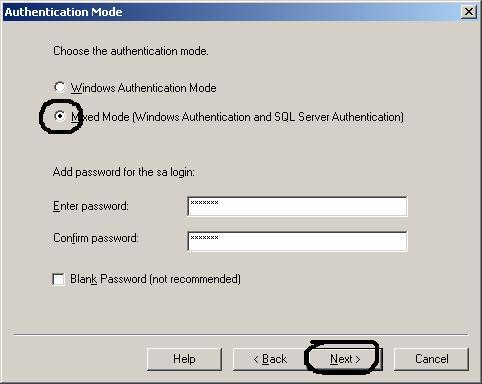Click the 'Add password for the sa login:' text

pyautogui.click(x=124, y=172)
